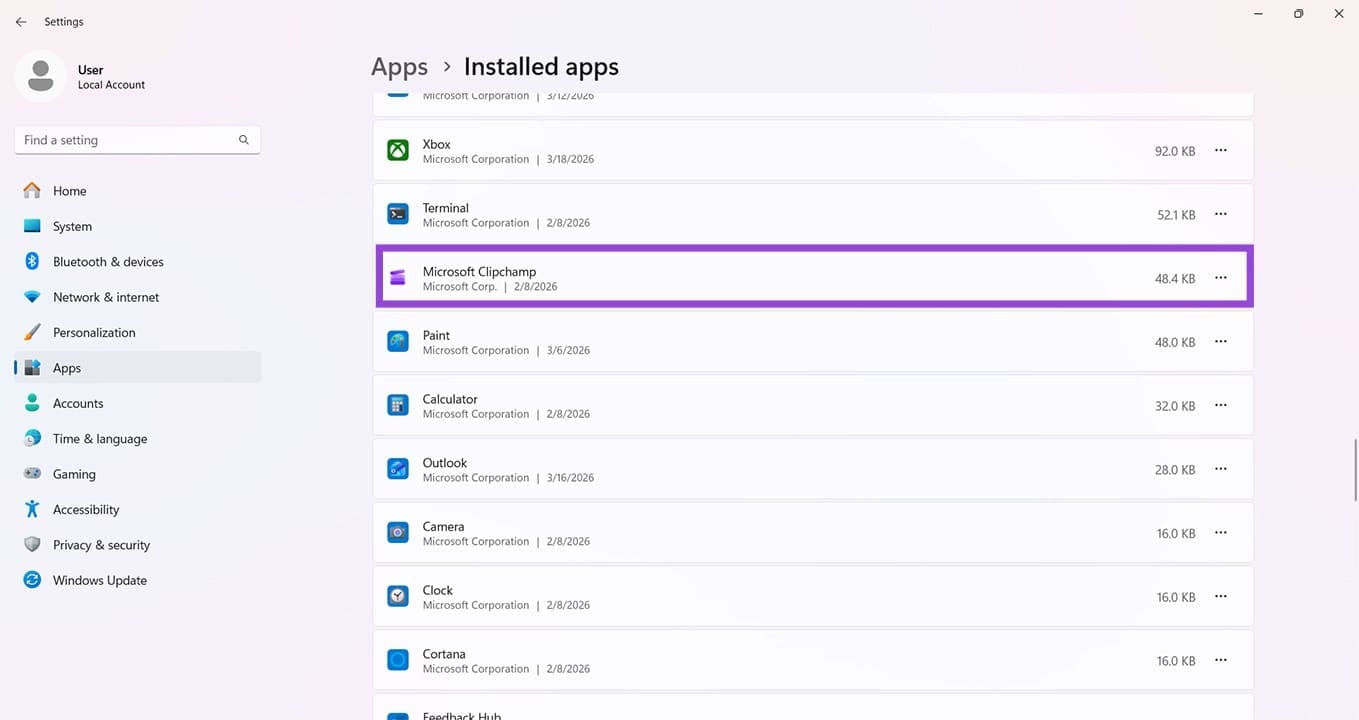Navigate to Apps breadcrumb link
This screenshot has height=720, width=1359.
[x=399, y=67]
